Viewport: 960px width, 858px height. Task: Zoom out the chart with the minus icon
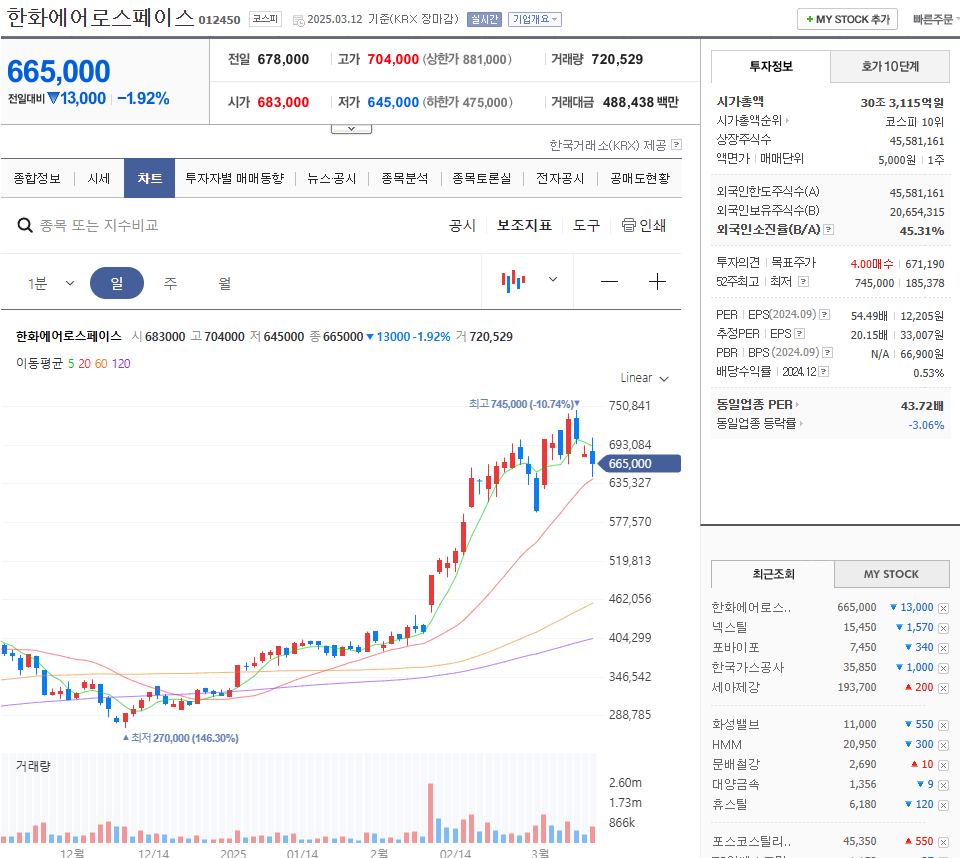609,282
